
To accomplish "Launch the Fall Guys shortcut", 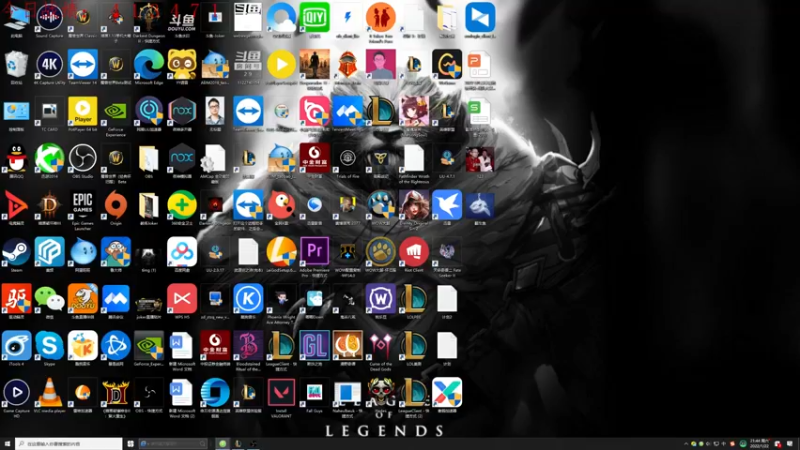I will tap(314, 395).
